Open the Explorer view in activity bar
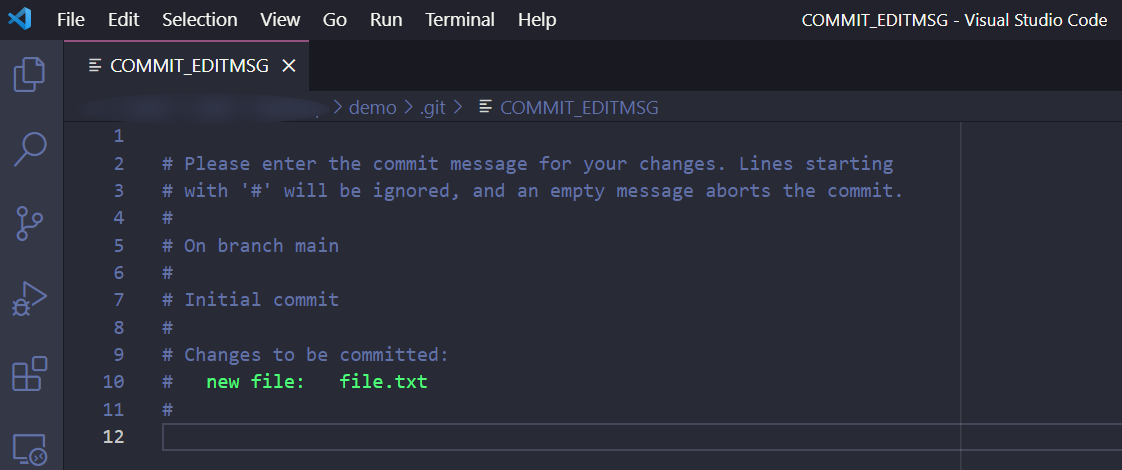This screenshot has width=1122, height=470. click(29, 74)
